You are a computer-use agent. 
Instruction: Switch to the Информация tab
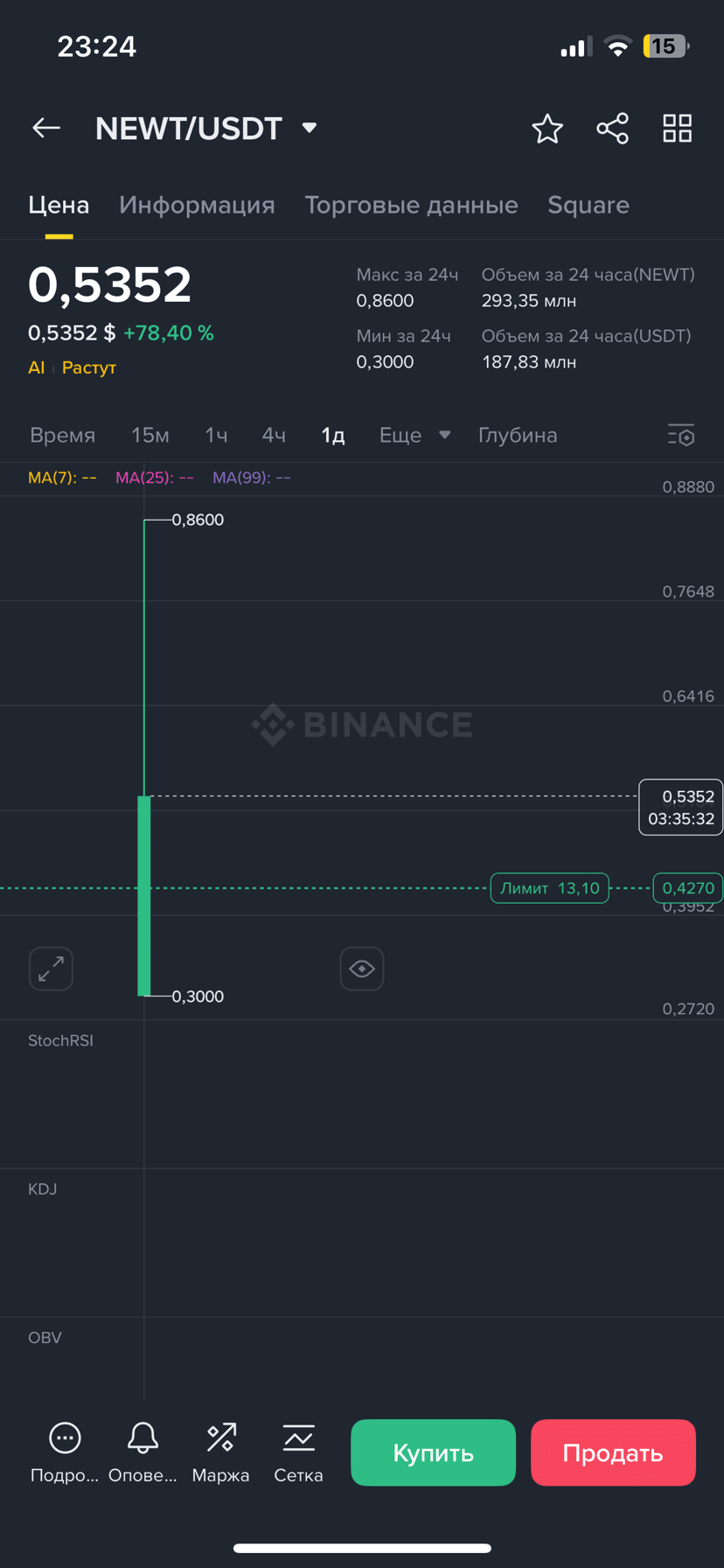click(197, 205)
